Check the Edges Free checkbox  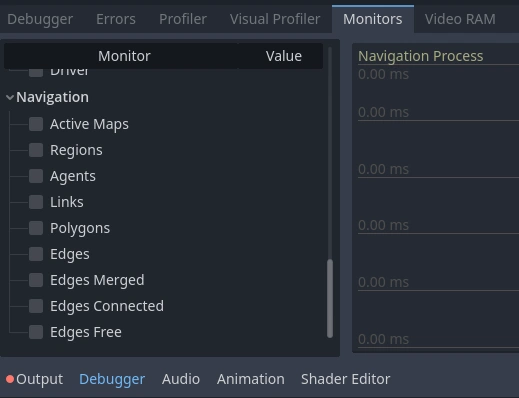(36, 332)
